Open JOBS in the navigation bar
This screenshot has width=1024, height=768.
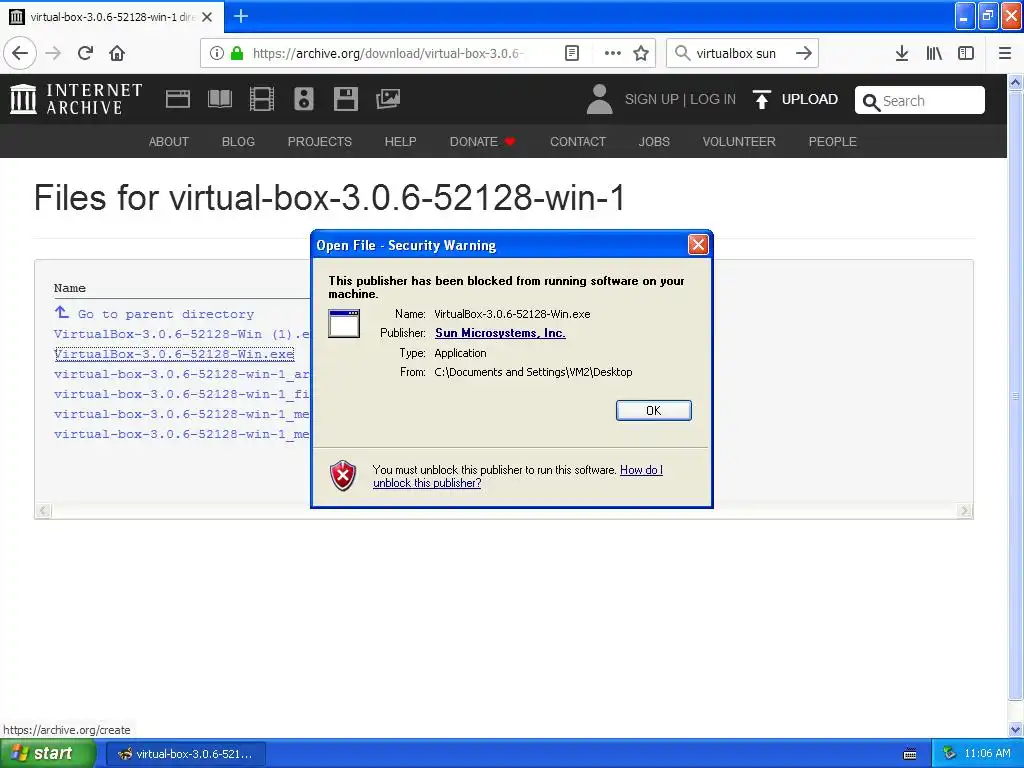[654, 142]
